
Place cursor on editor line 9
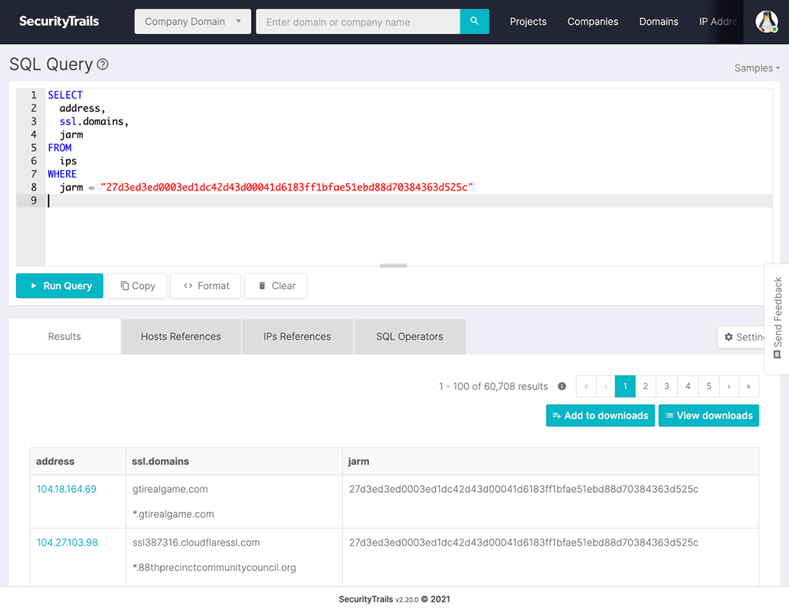(409, 200)
